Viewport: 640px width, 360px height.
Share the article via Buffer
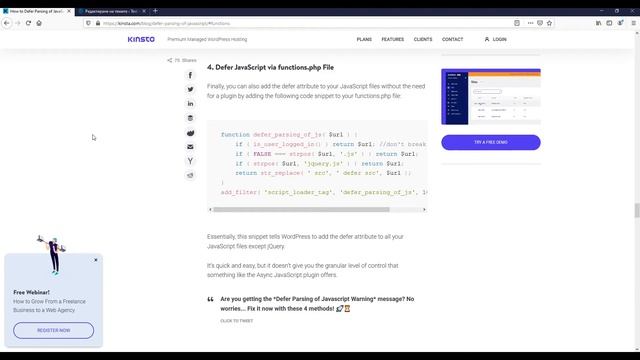tap(190, 118)
